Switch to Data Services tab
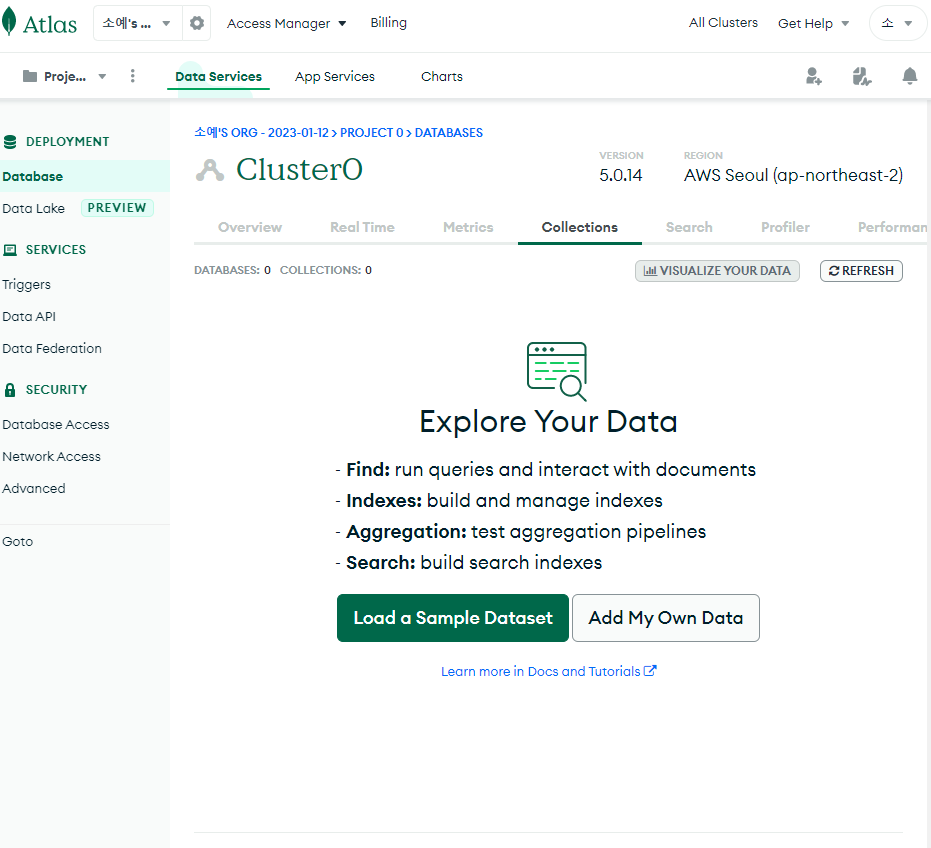The image size is (931, 848). tap(218, 77)
